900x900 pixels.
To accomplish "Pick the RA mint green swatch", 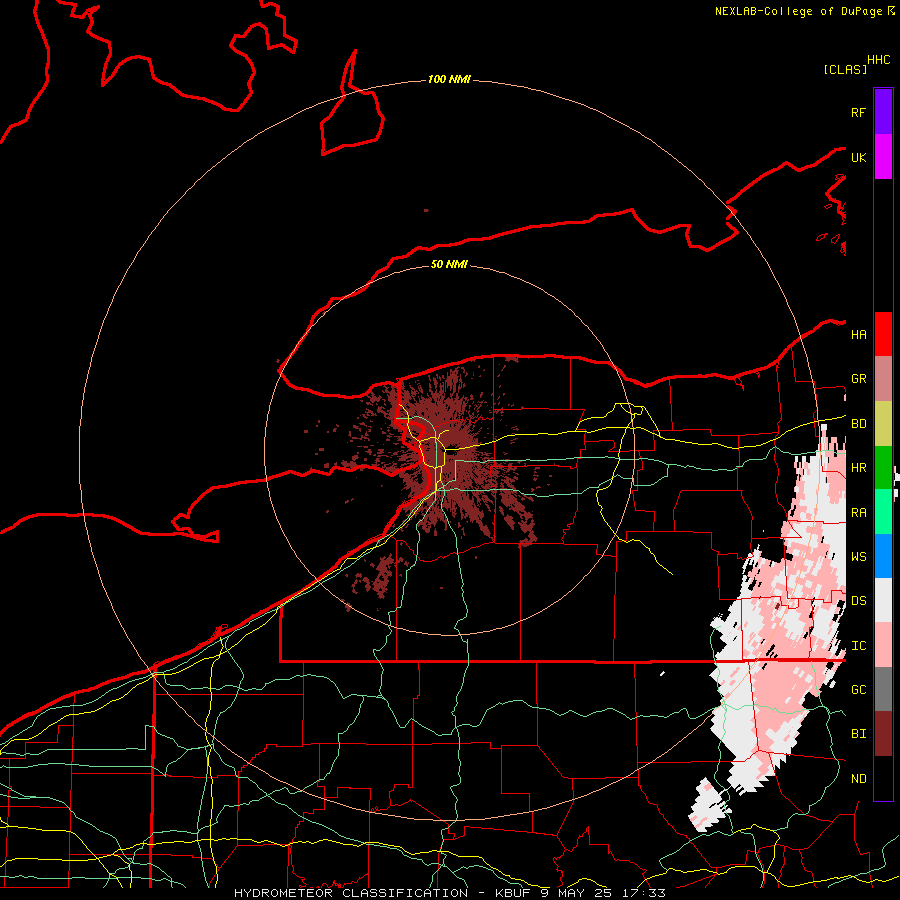I will 883,512.
